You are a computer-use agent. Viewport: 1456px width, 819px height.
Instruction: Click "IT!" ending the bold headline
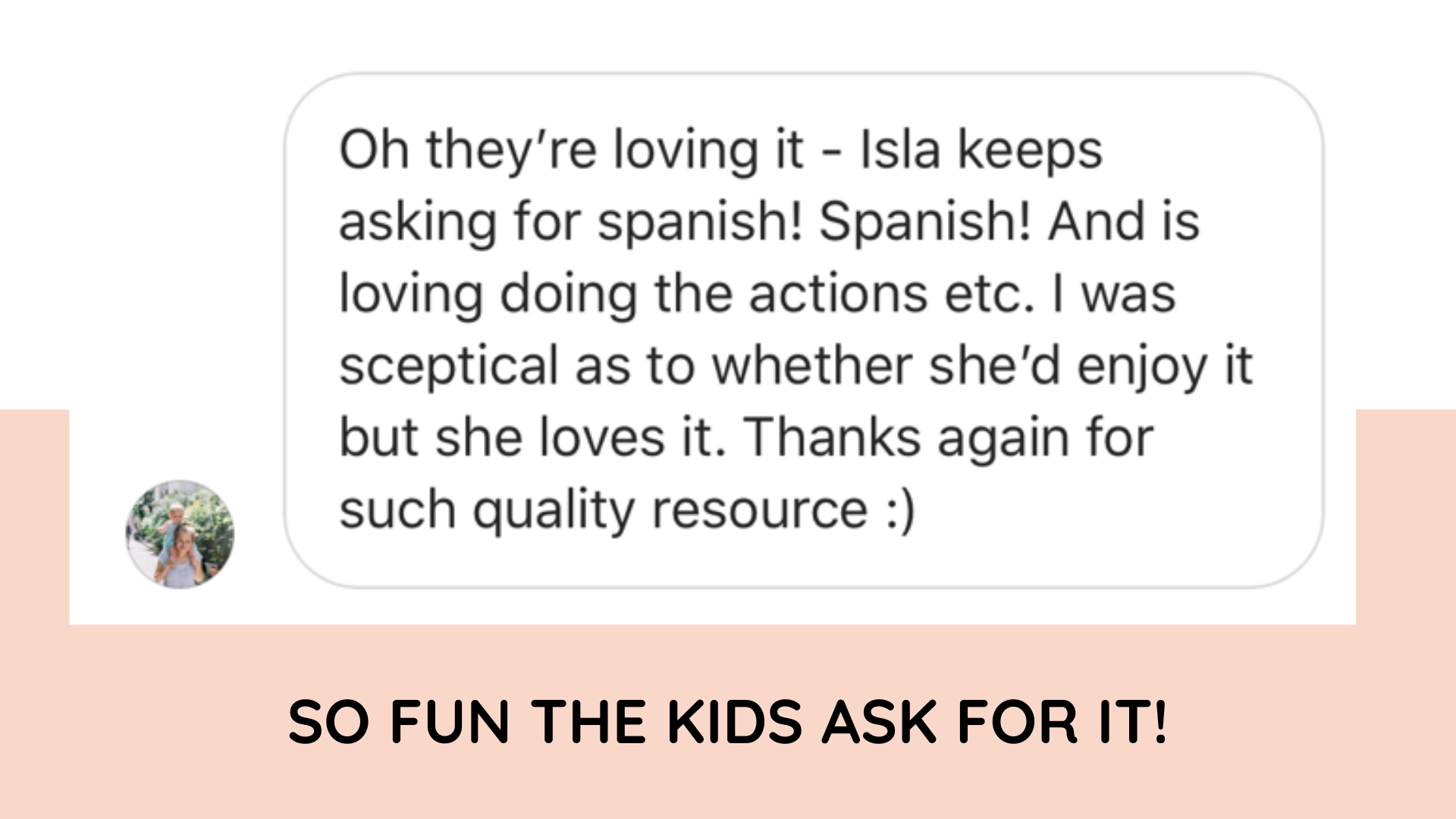(x=1133, y=721)
